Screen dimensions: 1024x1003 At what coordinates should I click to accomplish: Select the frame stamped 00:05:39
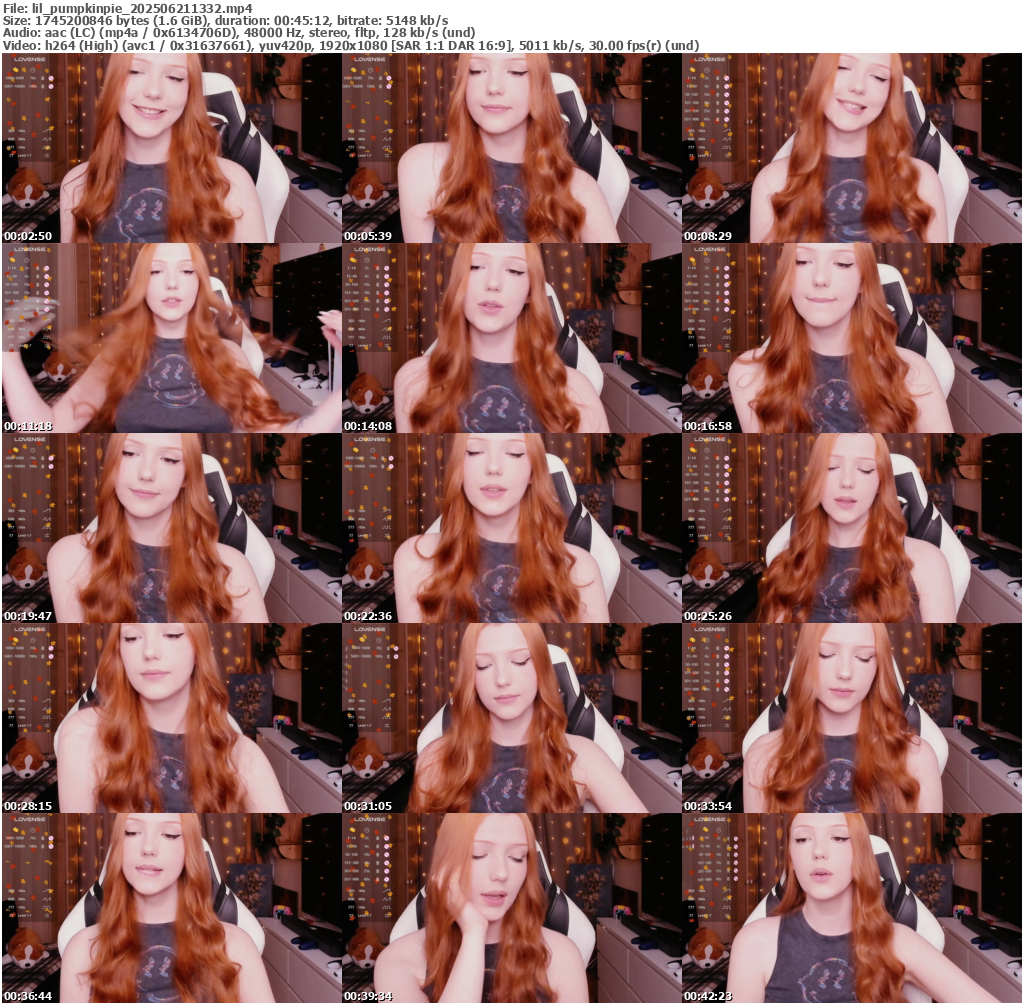point(511,148)
